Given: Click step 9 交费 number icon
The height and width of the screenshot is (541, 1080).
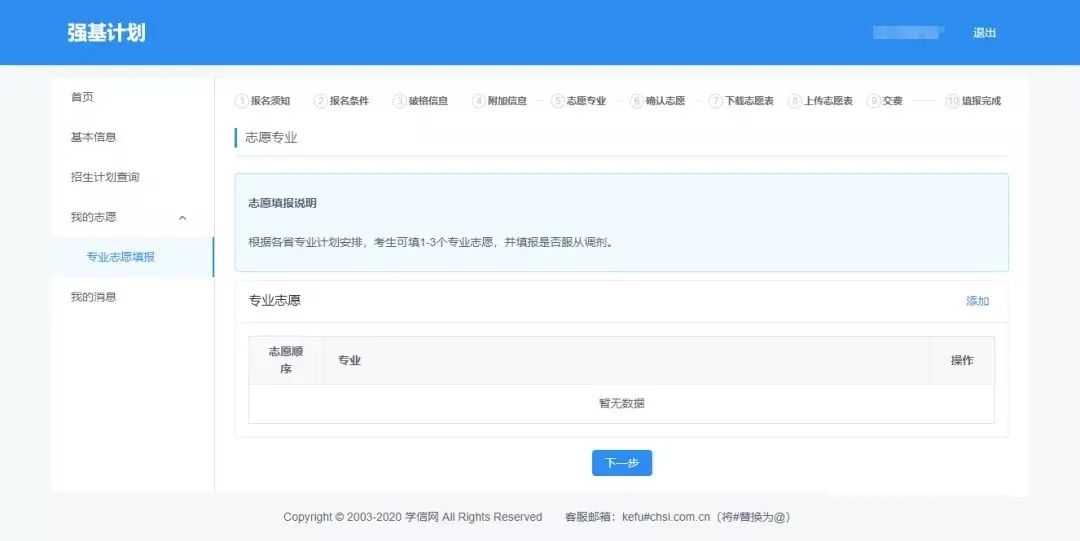Looking at the screenshot, I should coord(873,101).
